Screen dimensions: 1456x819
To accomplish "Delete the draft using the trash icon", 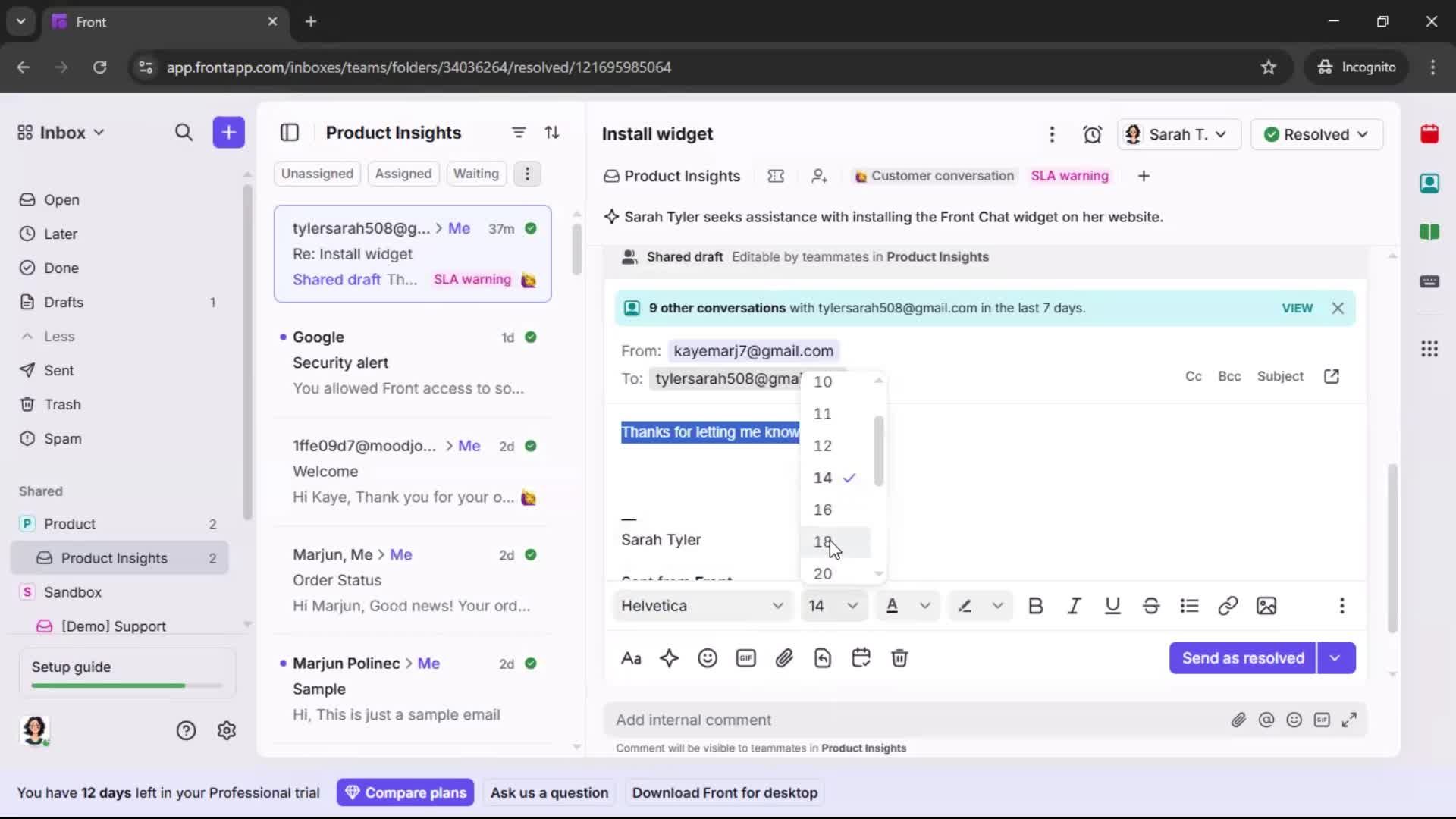I will (899, 658).
